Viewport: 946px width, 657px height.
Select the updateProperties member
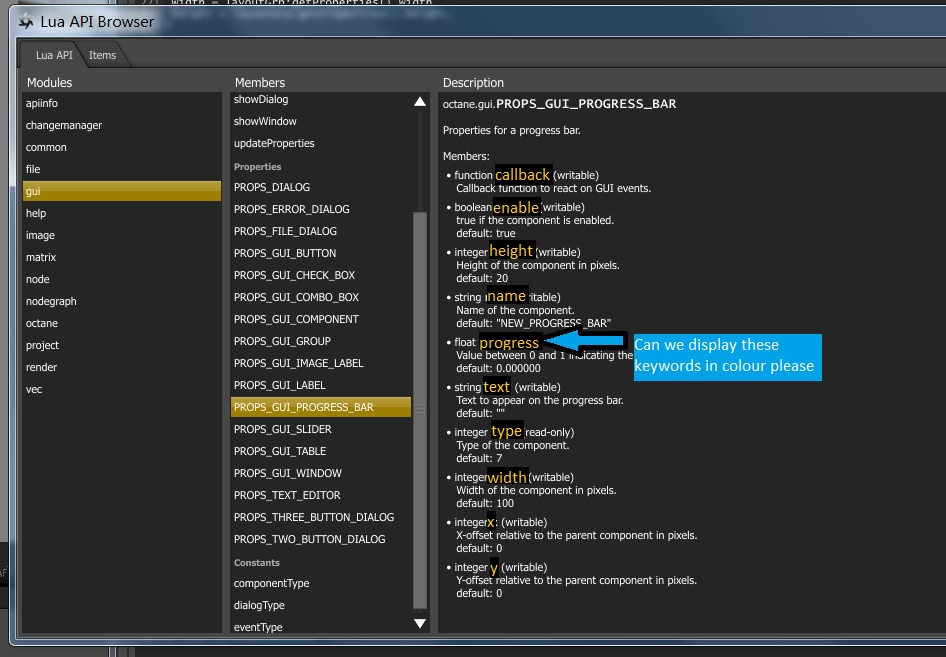[321, 144]
